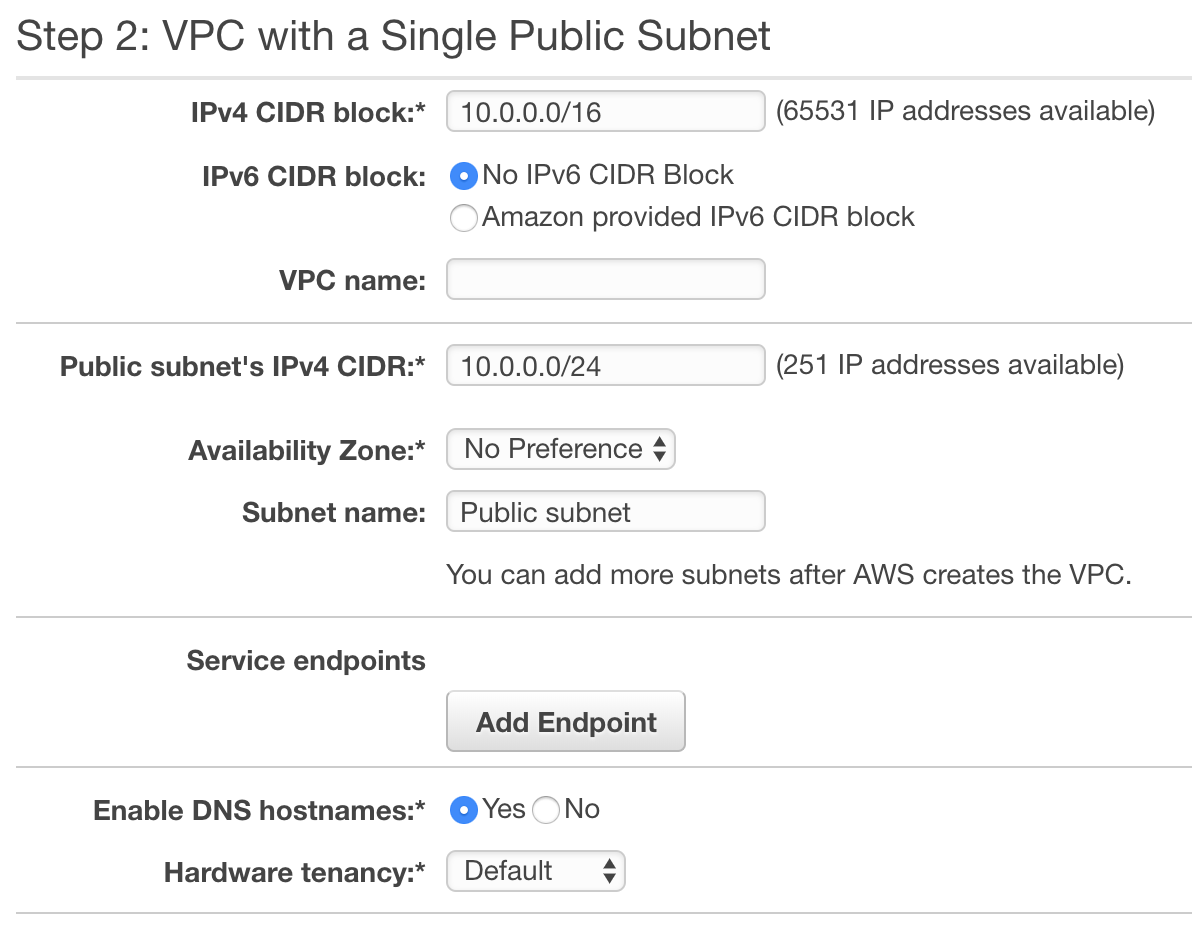Screen dimensions: 1192x936
Task: Click the 65531 IP addresses available text
Action: click(x=965, y=111)
